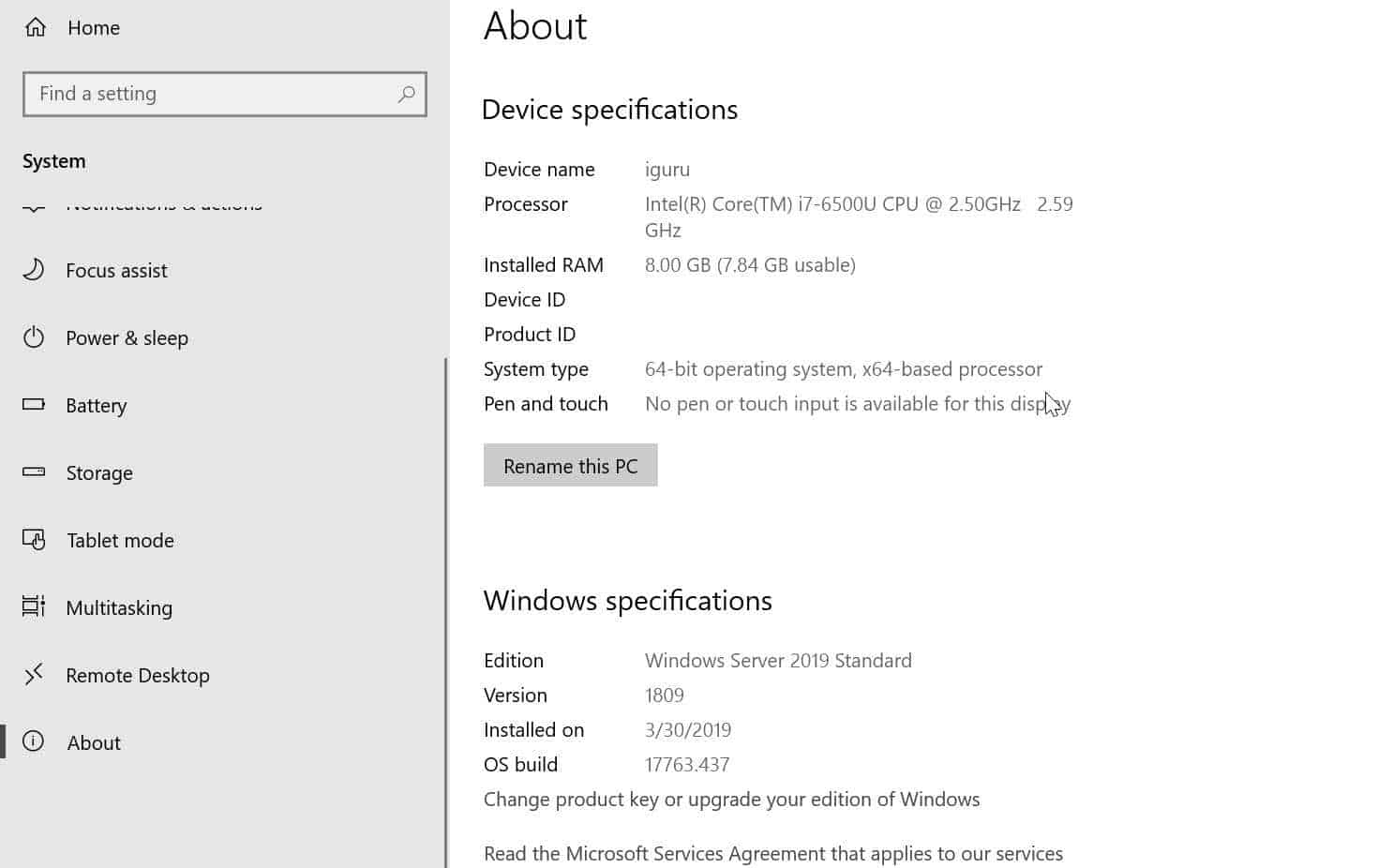Screen dimensions: 1393x868
Task: Click the Remote Desktop icon
Action: pos(34,674)
